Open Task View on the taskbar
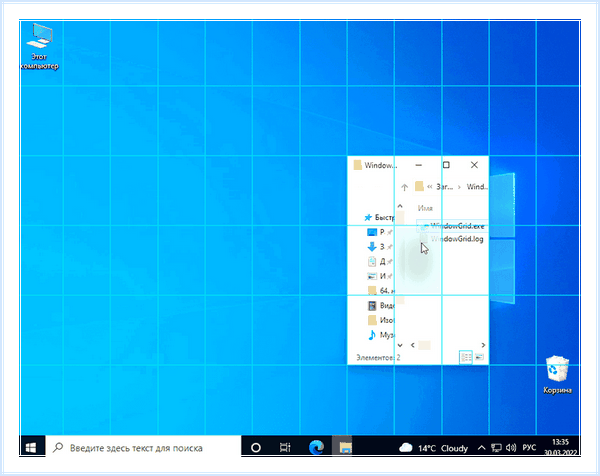Viewport: 600px width, 476px height. 285,448
